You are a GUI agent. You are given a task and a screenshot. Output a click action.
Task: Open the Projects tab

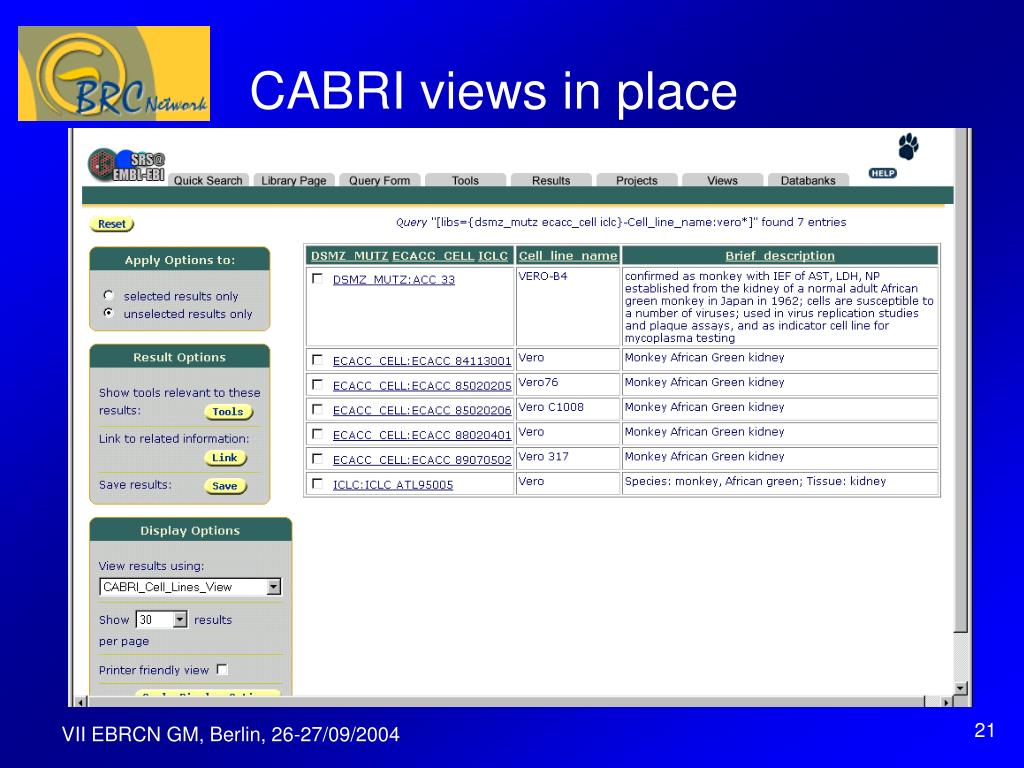coord(637,180)
